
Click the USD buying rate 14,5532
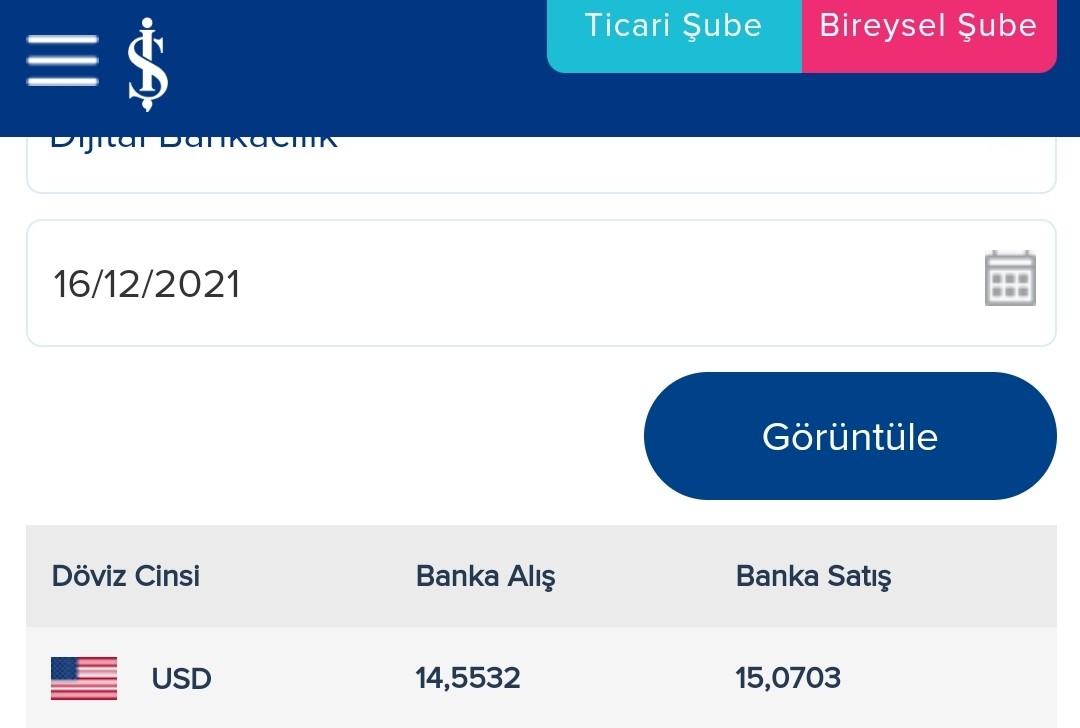tap(468, 678)
